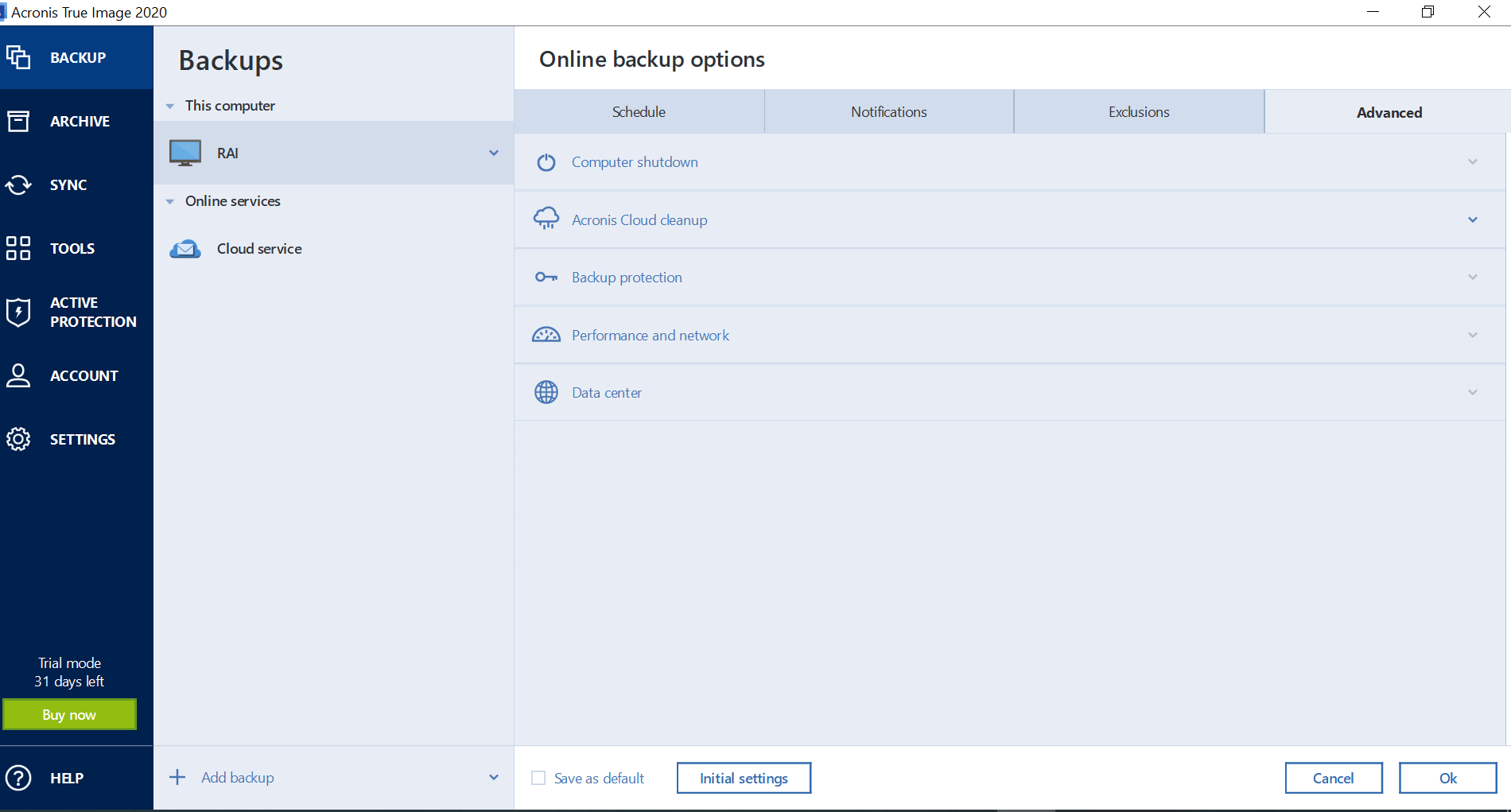Click the Backup protection key icon
1511x812 pixels.
(546, 277)
